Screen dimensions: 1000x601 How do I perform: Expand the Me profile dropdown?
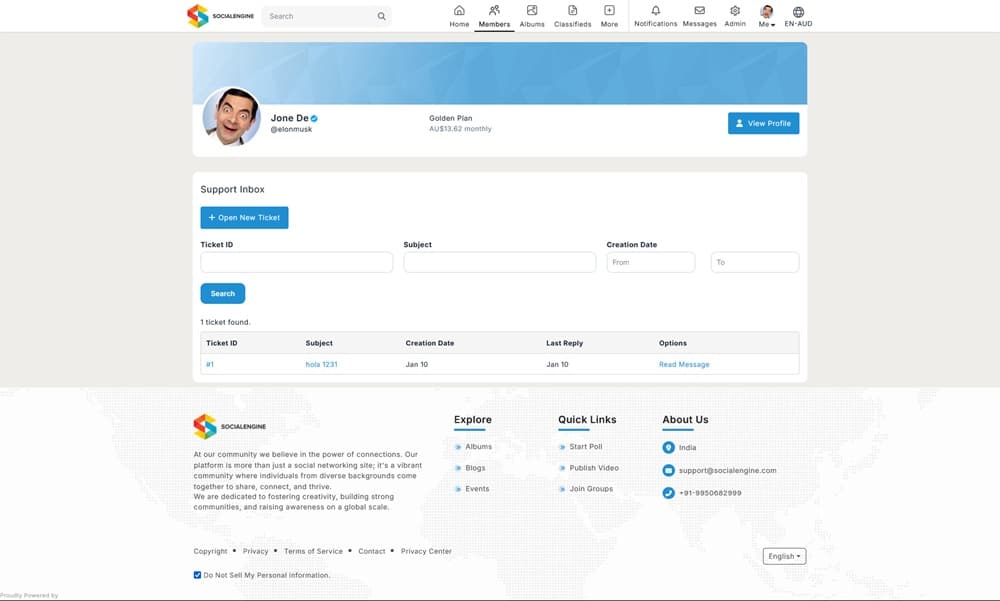[767, 16]
